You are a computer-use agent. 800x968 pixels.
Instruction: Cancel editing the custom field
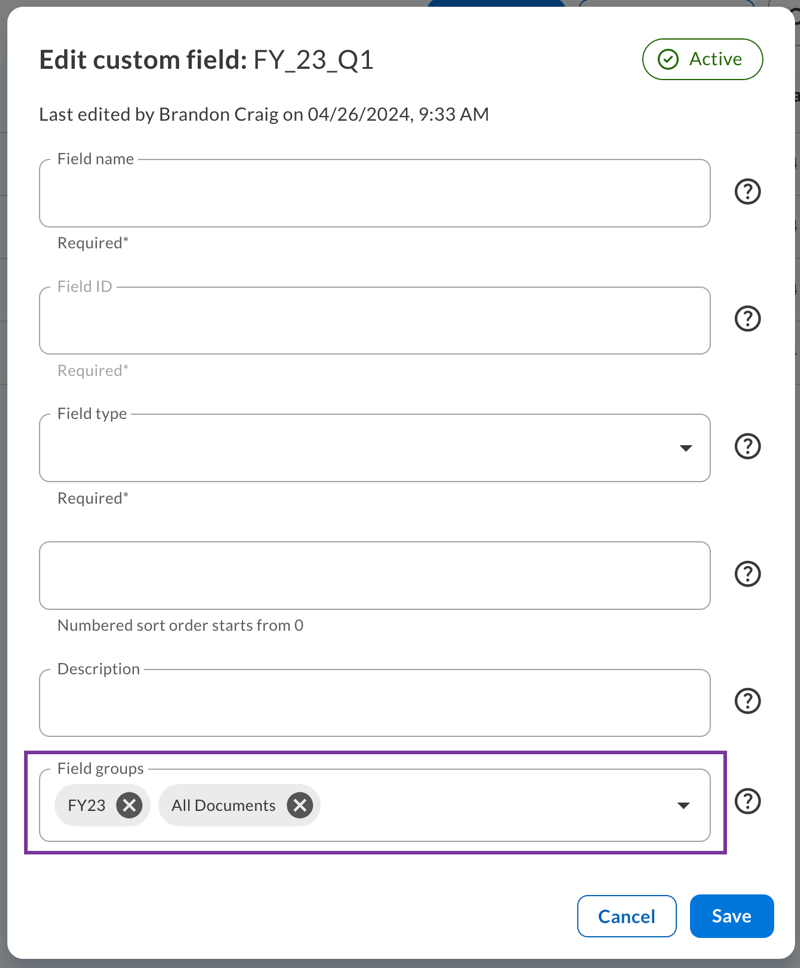tap(627, 916)
